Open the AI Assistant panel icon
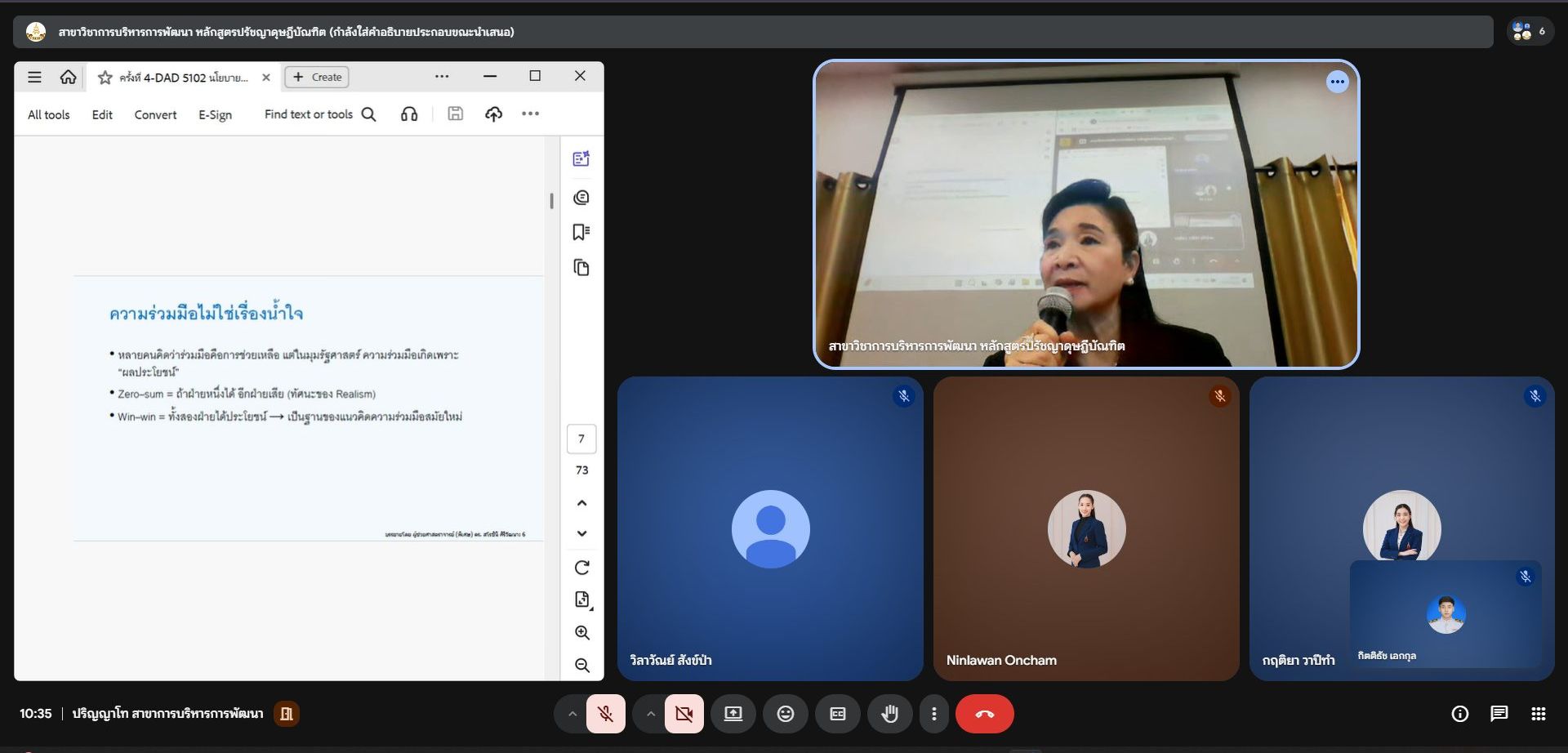Viewport: 1568px width, 753px height. (x=581, y=159)
